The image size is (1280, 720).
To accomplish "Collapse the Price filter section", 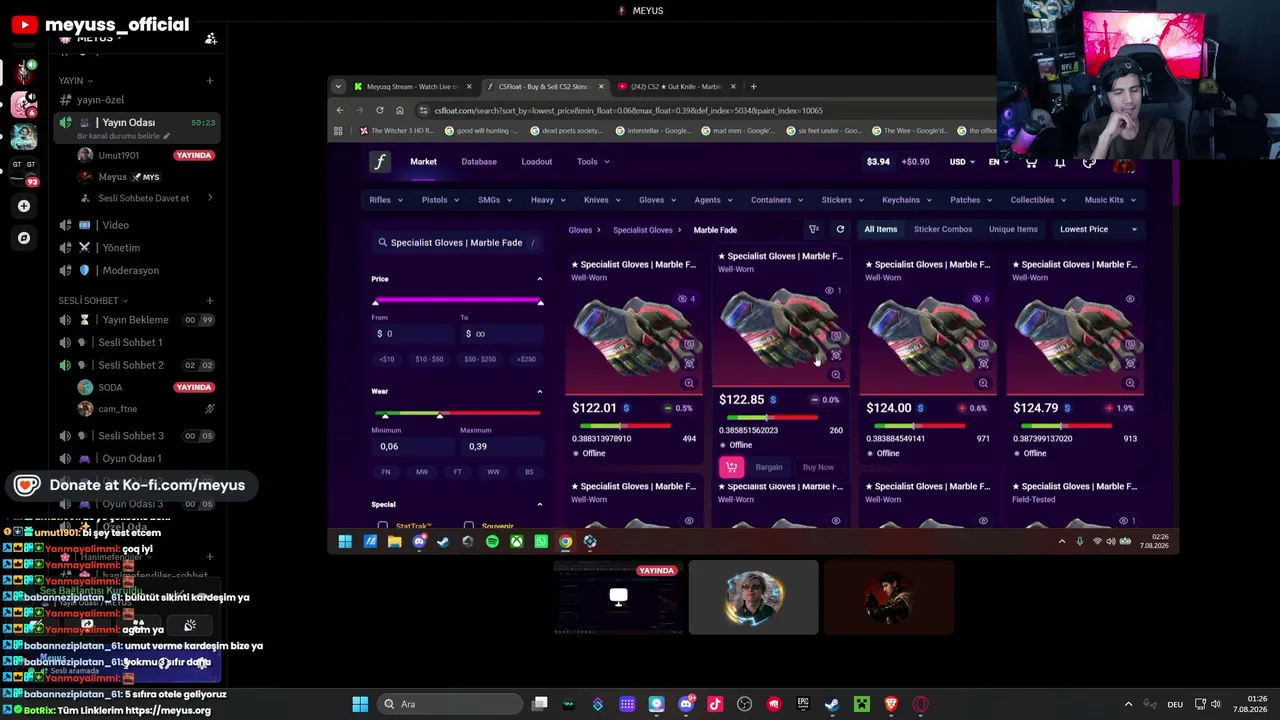I will tap(540, 279).
